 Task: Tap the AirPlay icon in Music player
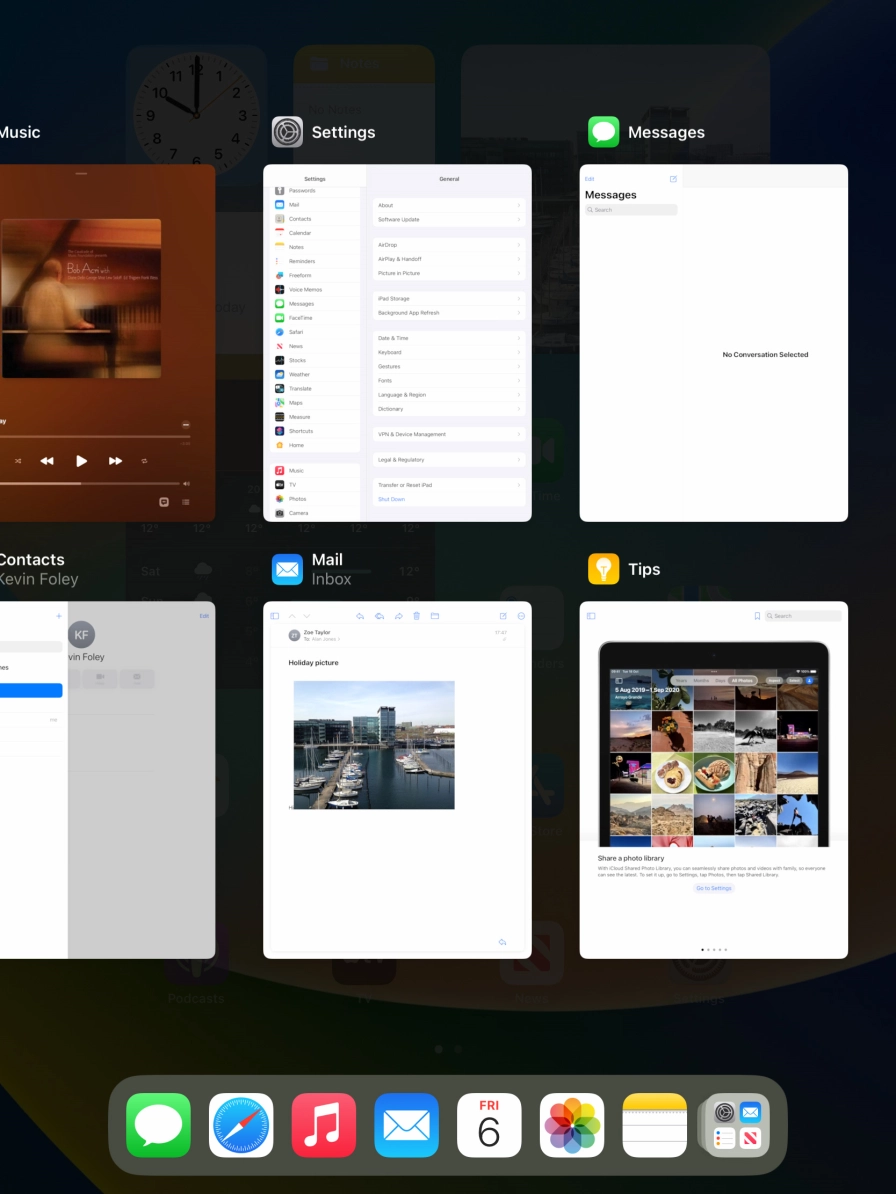164,502
